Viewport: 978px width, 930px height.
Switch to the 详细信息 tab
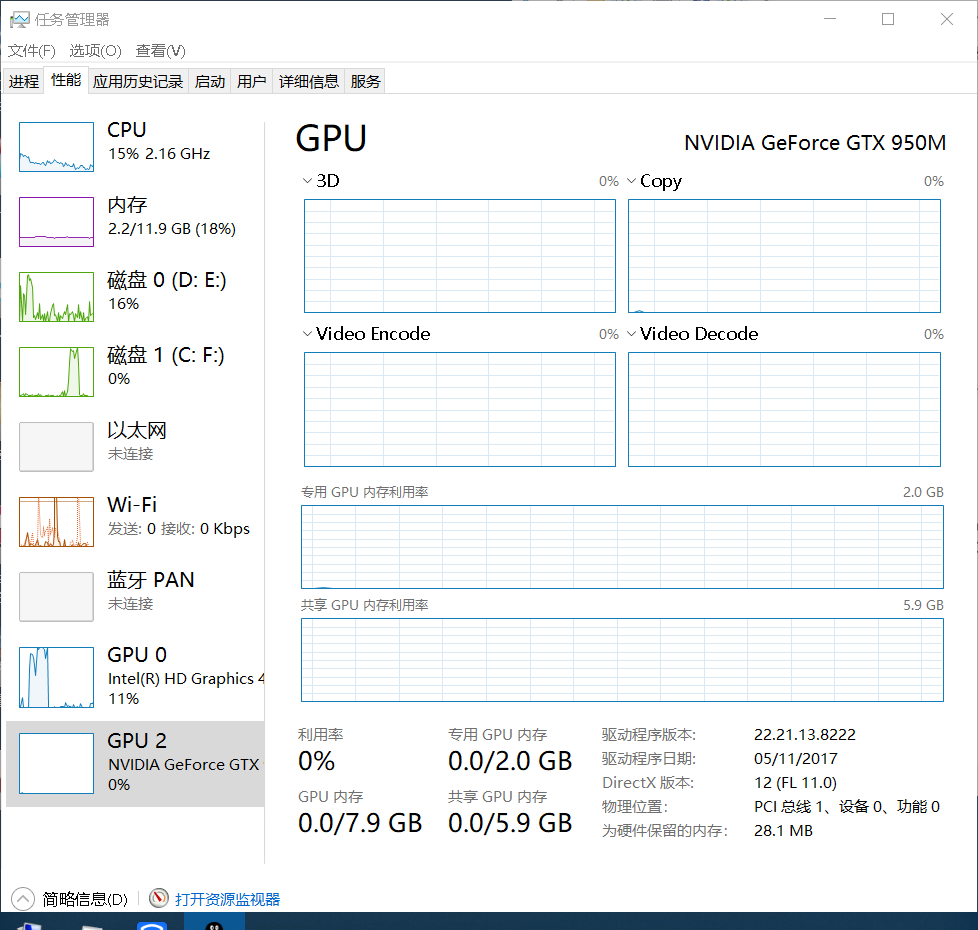(308, 81)
